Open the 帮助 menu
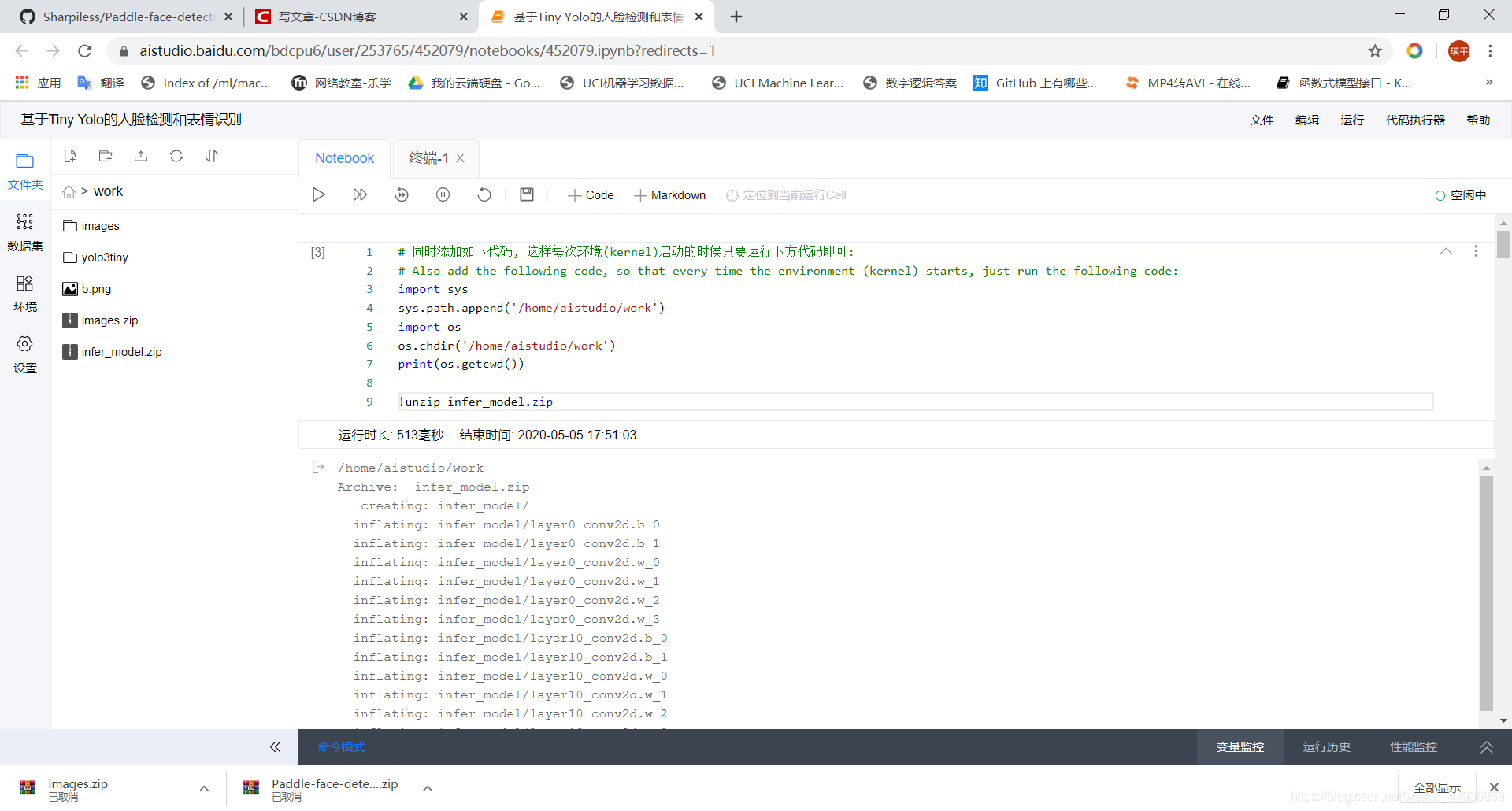1512x811 pixels. click(x=1478, y=120)
